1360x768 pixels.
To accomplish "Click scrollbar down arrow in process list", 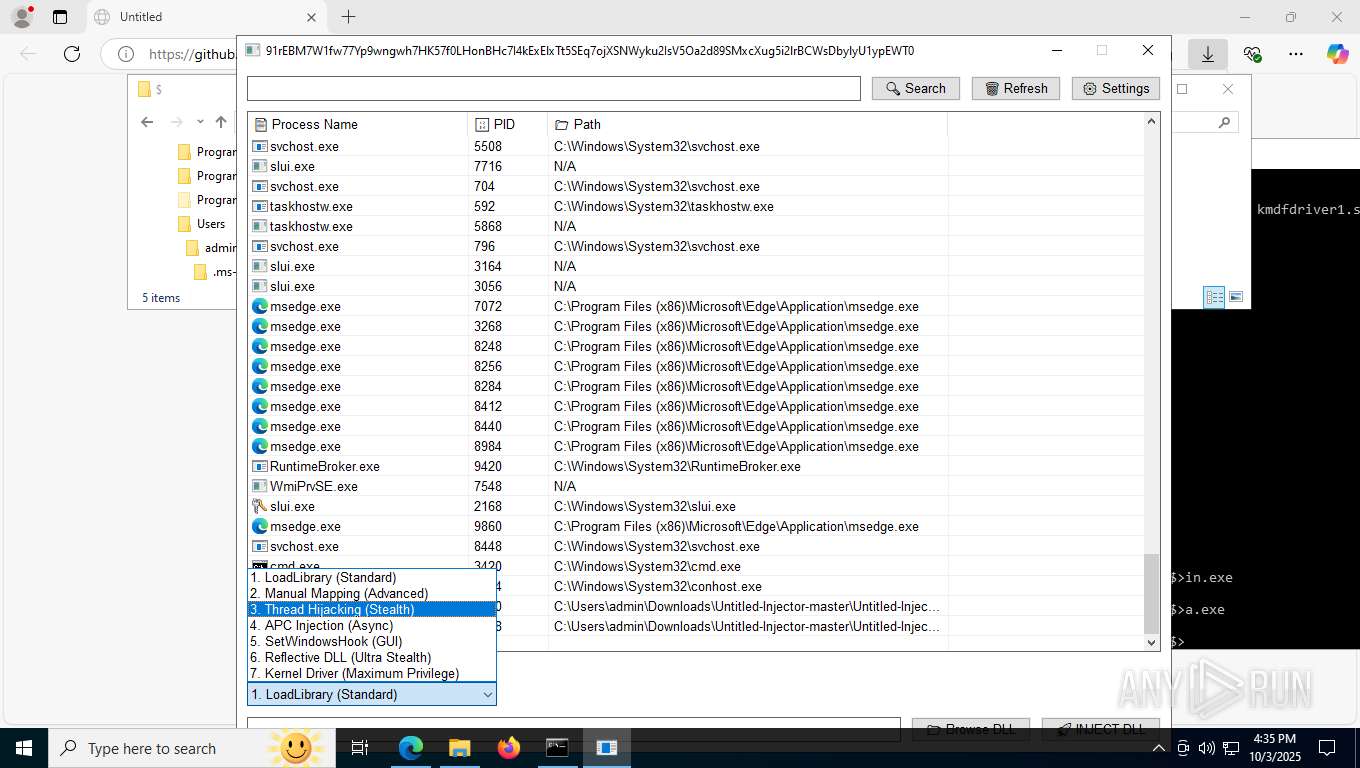I will tap(1151, 642).
